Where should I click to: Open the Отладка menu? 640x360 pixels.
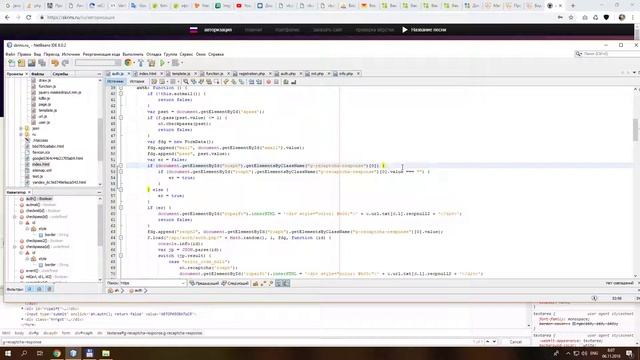(x=153, y=54)
